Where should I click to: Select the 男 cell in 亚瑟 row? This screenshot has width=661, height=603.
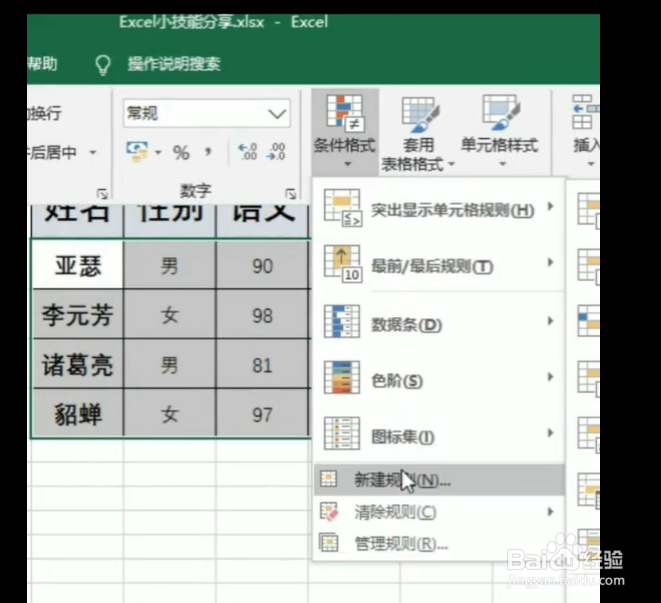click(x=169, y=266)
